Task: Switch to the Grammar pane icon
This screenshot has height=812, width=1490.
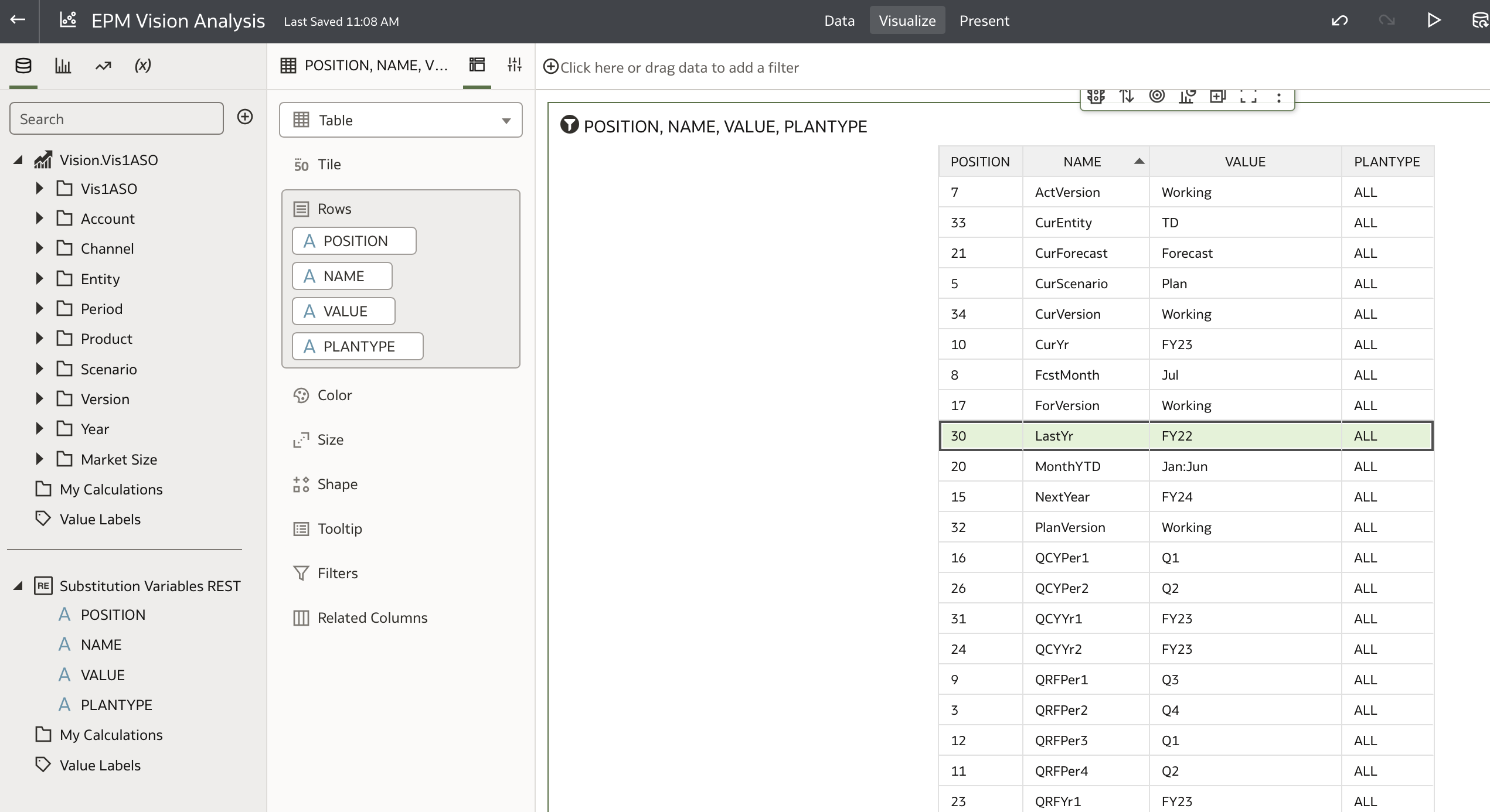Action: [x=477, y=64]
